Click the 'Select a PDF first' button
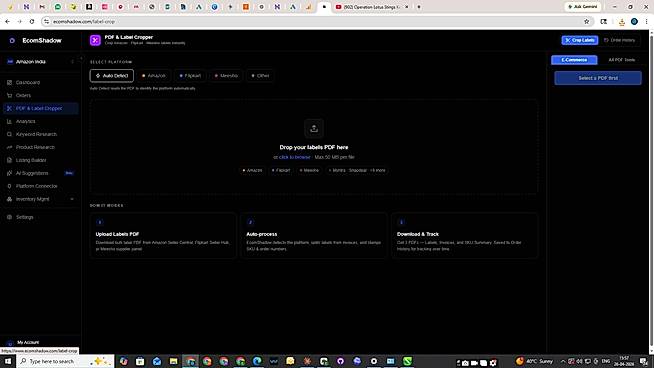This screenshot has height=368, width=654. coord(598,78)
